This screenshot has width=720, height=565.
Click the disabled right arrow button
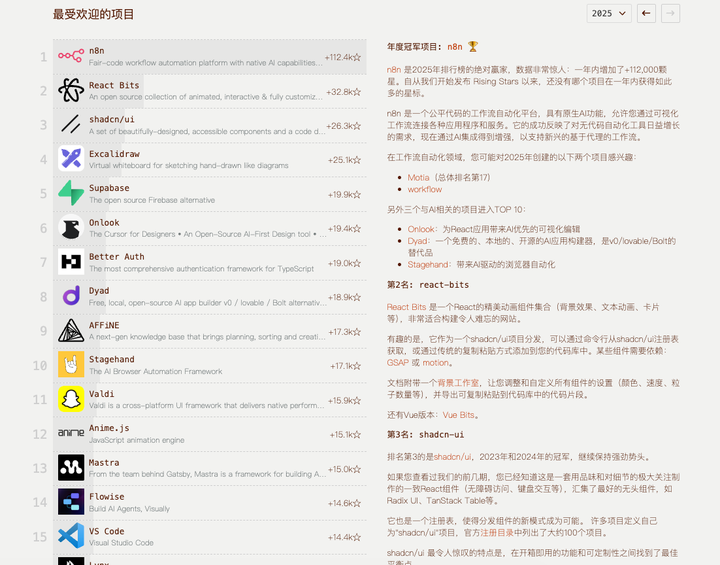670,13
